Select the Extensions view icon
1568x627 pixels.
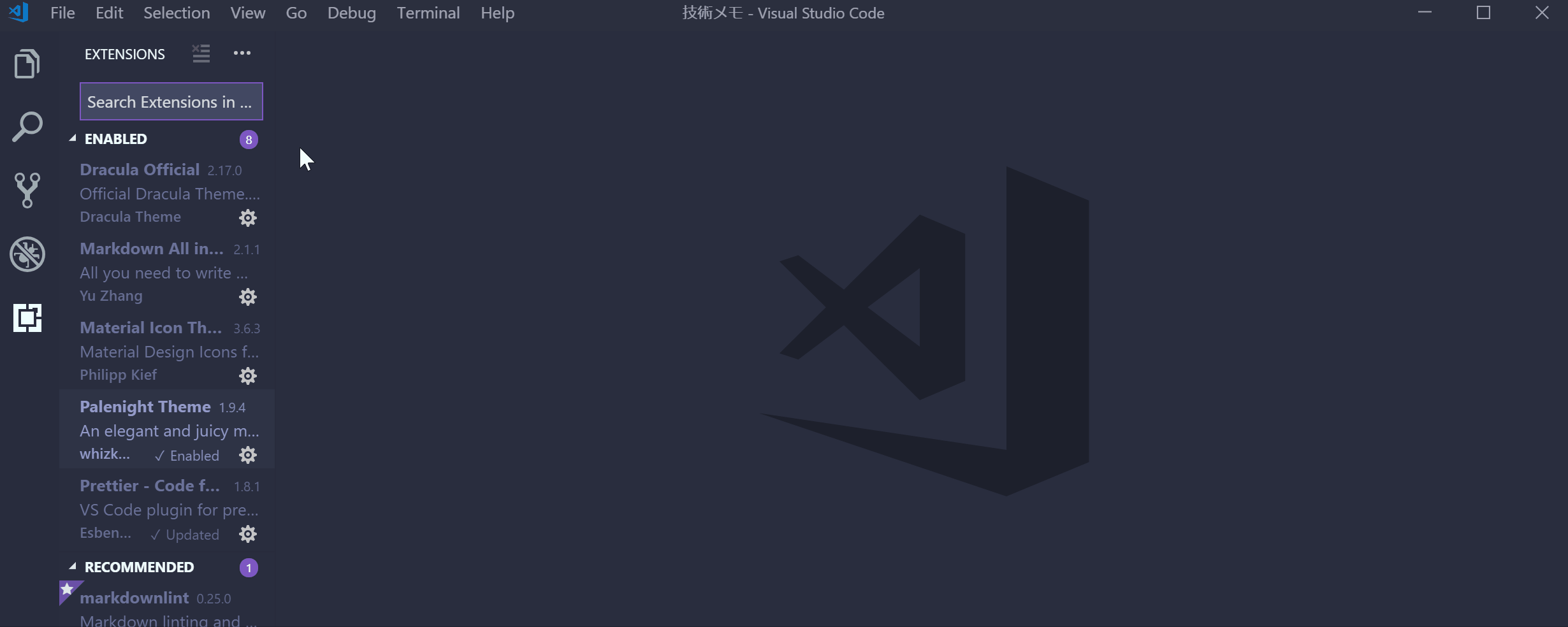(27, 318)
